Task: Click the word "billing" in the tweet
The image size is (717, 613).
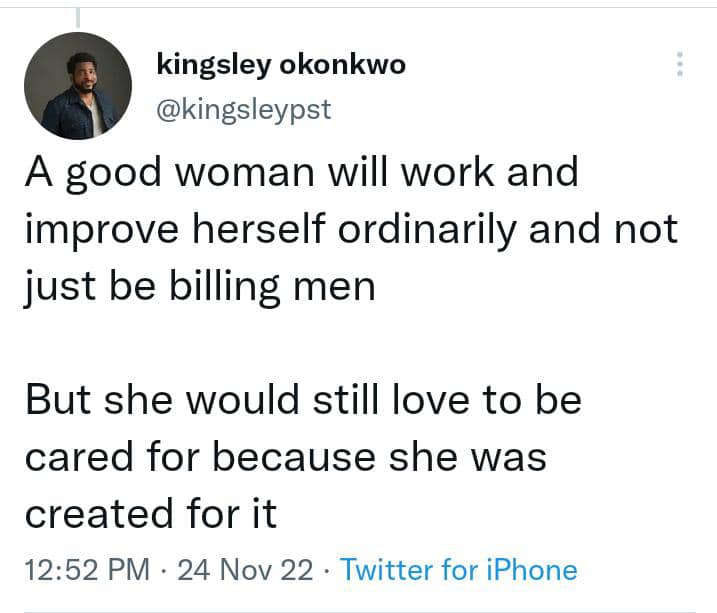Action: [x=231, y=287]
